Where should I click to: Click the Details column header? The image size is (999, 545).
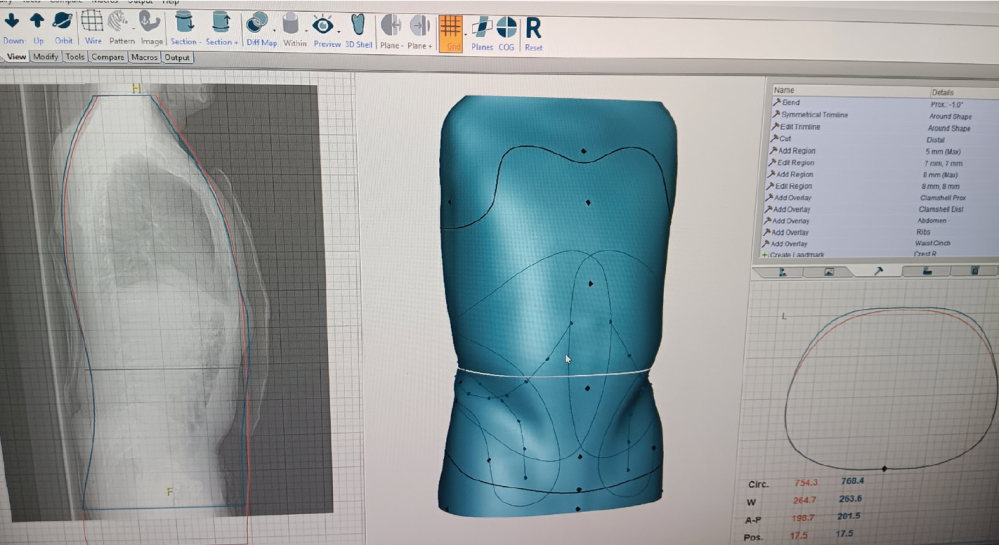[x=943, y=91]
